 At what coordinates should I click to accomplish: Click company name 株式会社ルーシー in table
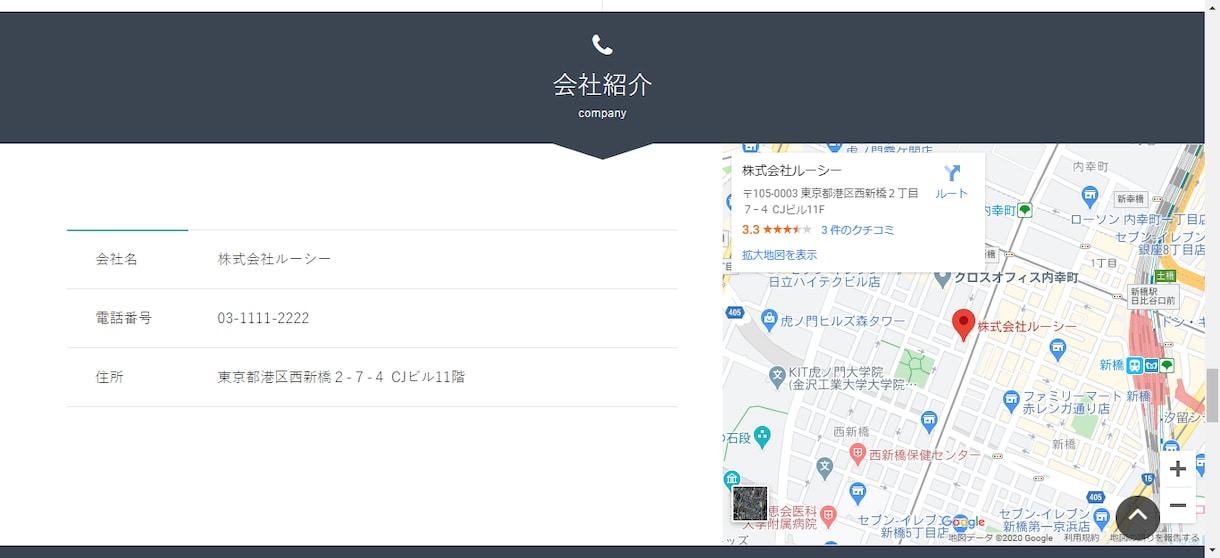[x=274, y=259]
